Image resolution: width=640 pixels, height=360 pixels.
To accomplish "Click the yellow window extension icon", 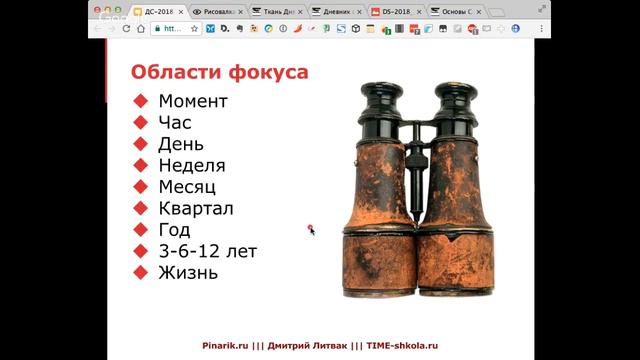I will pyautogui.click(x=370, y=29).
